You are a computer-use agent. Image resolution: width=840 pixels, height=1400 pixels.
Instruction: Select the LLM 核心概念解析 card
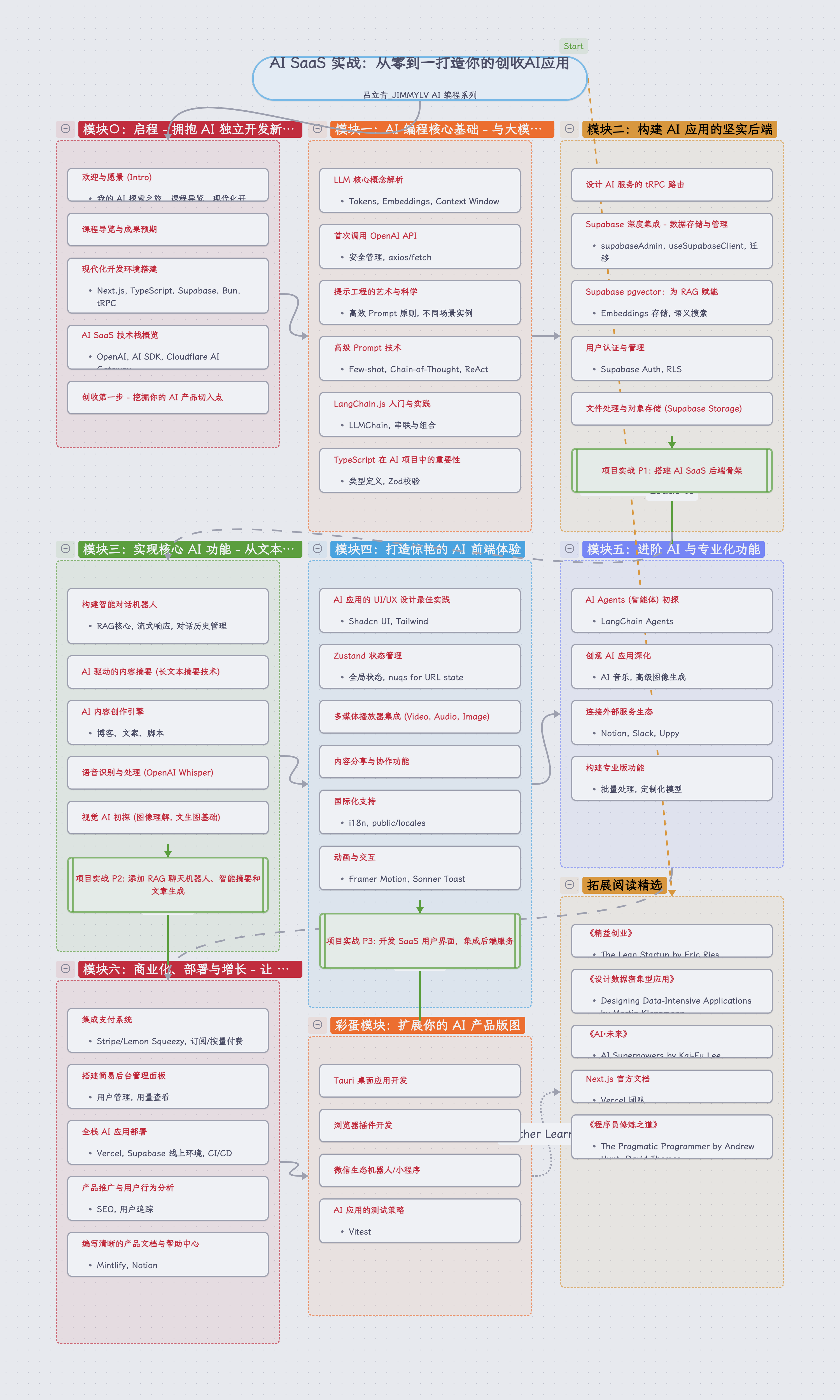coord(419,190)
